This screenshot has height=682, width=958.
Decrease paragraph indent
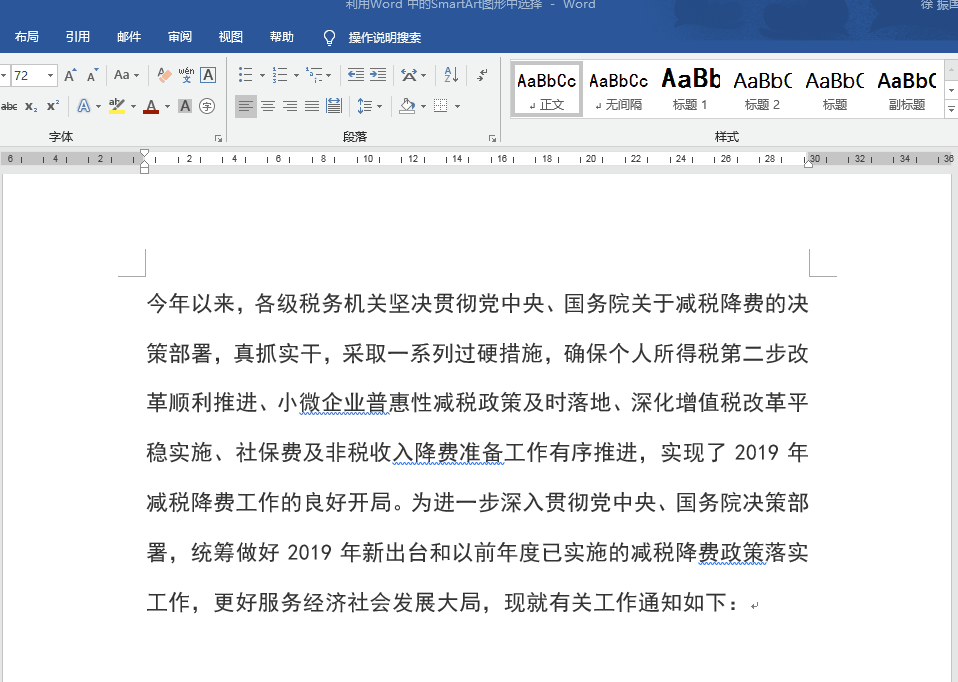tap(356, 75)
